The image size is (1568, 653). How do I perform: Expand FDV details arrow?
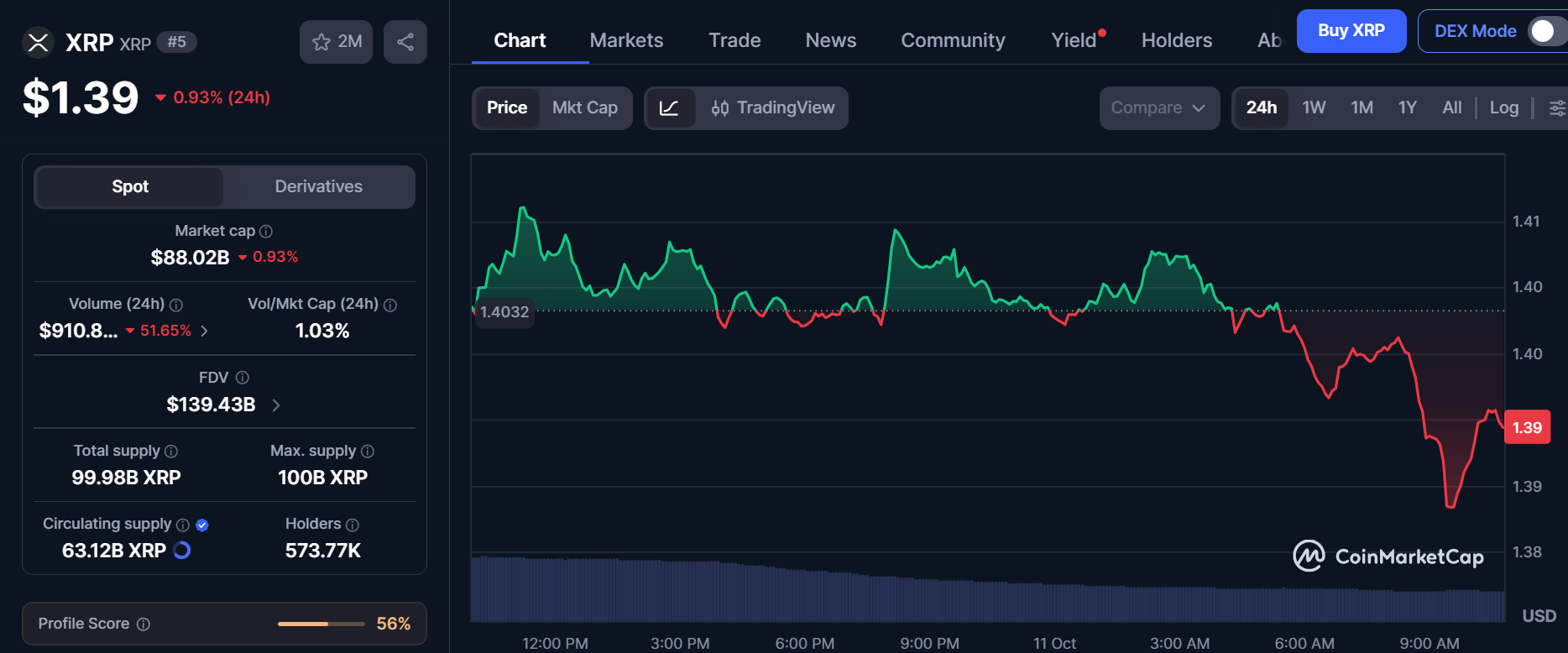276,405
